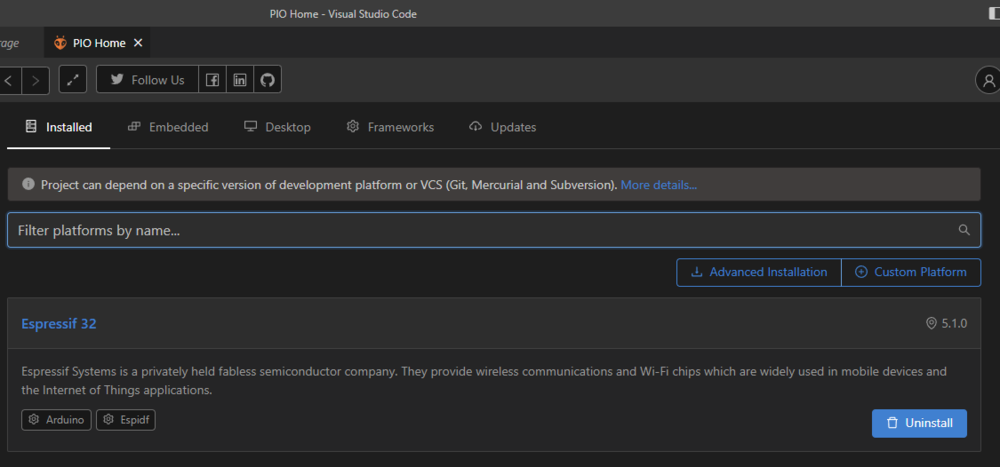1000x467 pixels.
Task: Switch to the Embedded tab
Action: pyautogui.click(x=168, y=127)
